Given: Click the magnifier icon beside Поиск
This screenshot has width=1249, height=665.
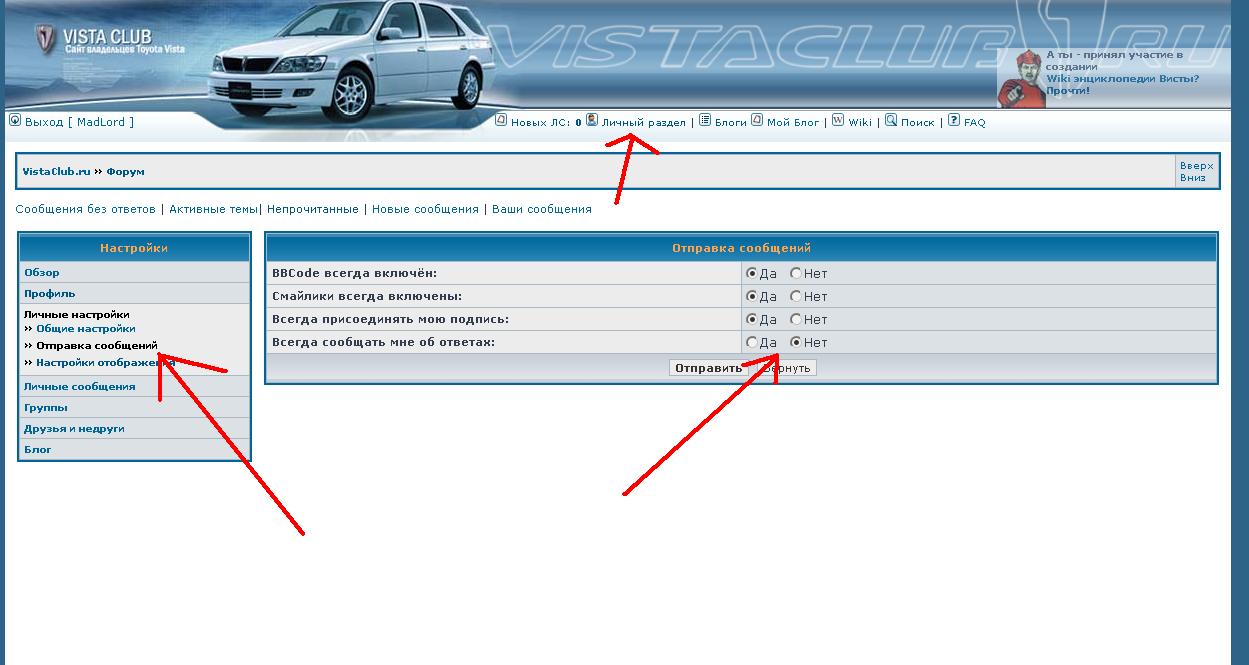Looking at the screenshot, I should (x=891, y=120).
